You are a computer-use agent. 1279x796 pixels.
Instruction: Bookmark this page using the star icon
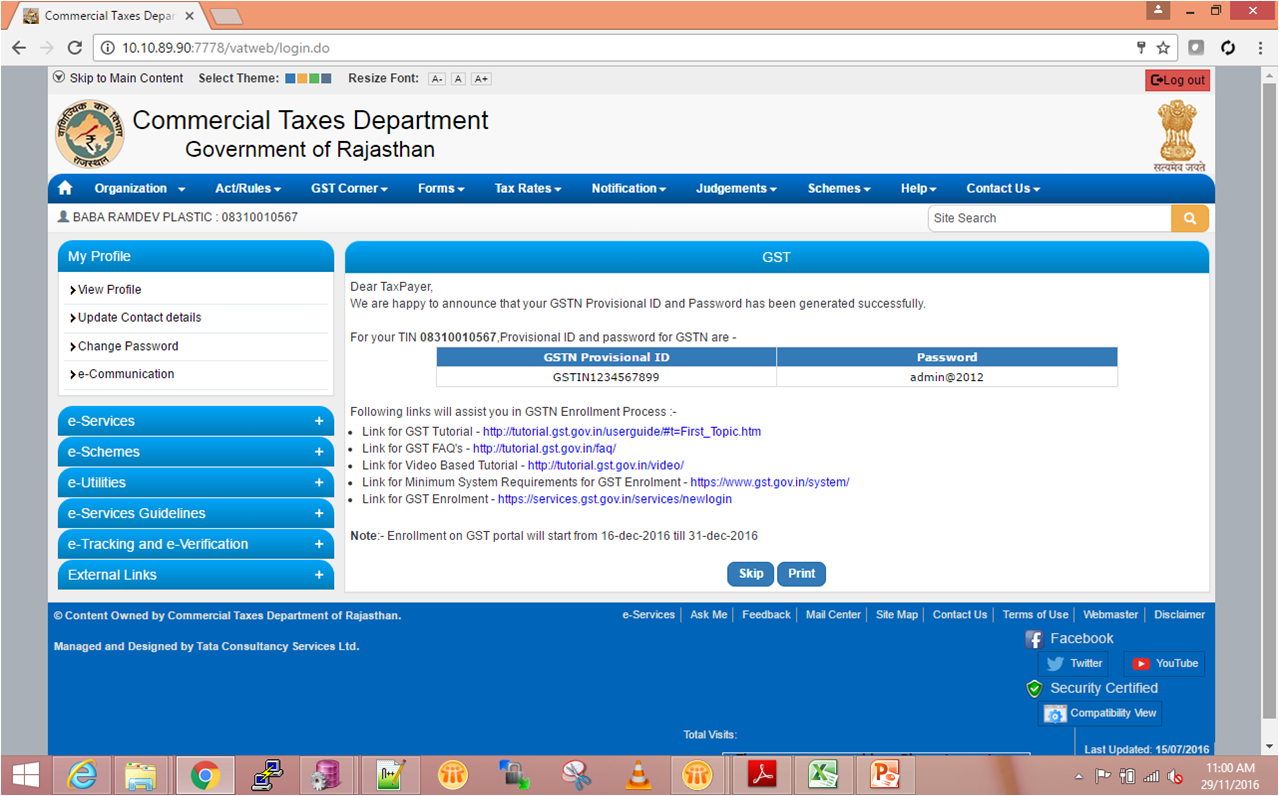(x=1163, y=48)
